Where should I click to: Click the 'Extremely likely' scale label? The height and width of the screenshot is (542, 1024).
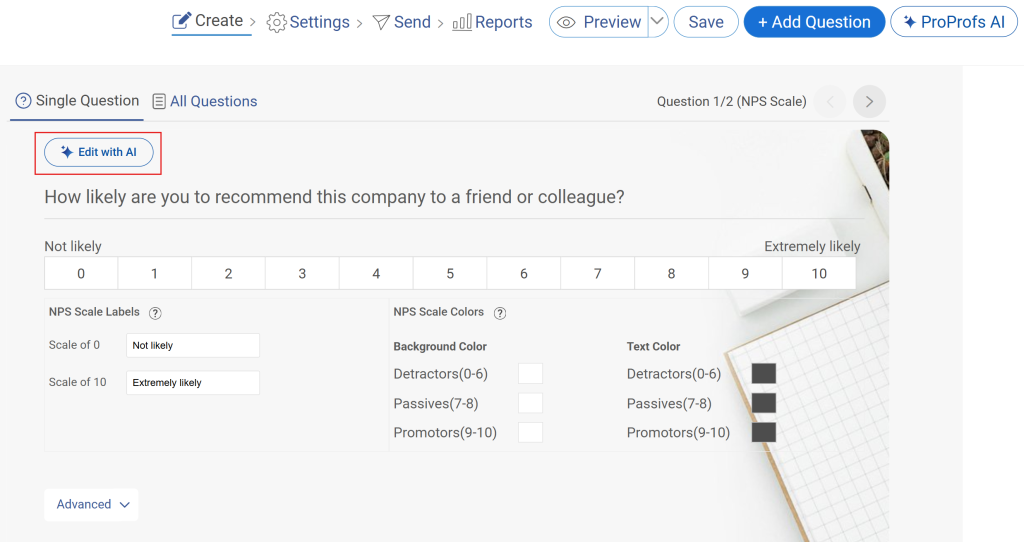pyautogui.click(x=812, y=246)
